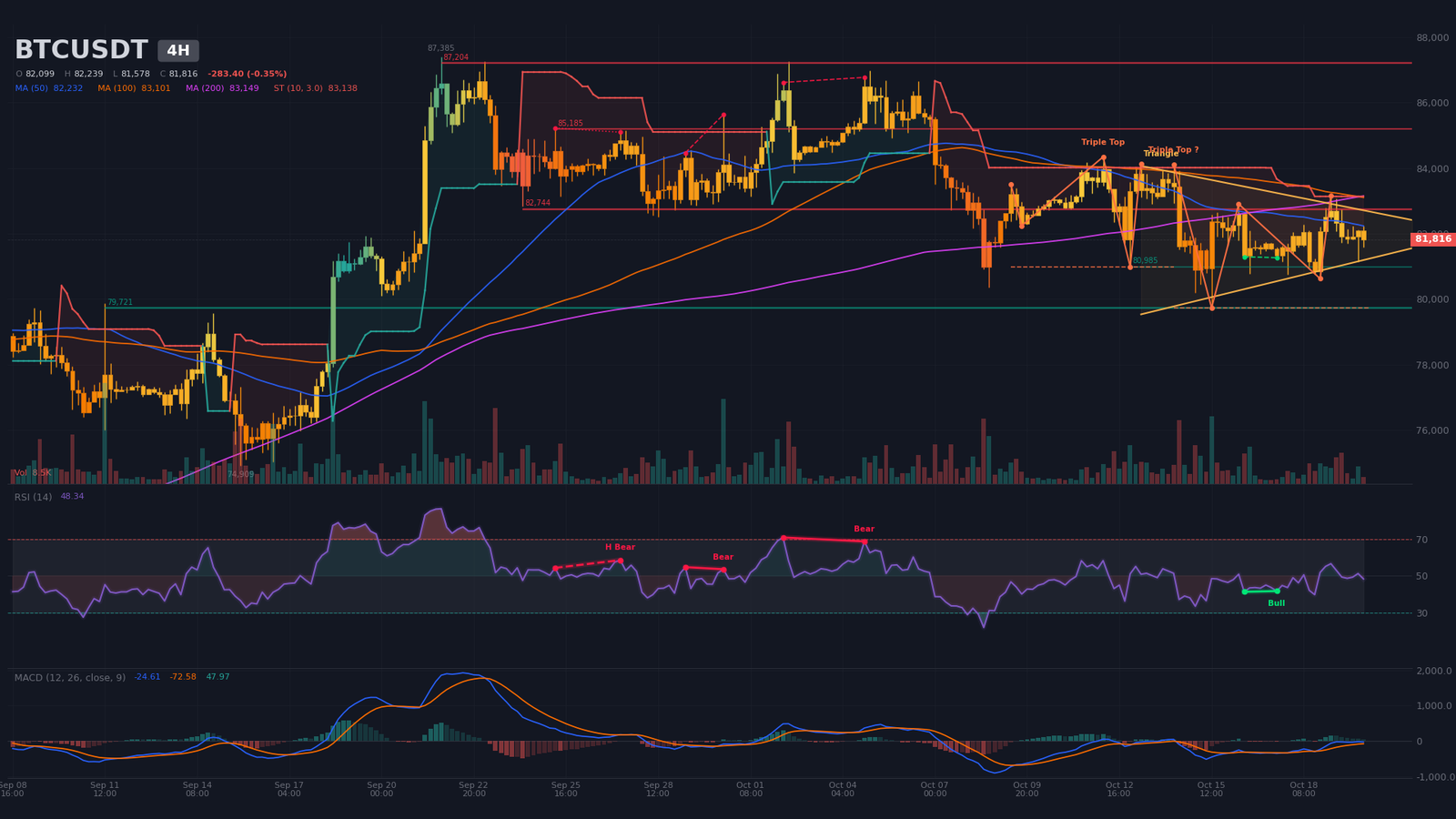Click the 1,000.0 MACD axis label

tap(1434, 706)
